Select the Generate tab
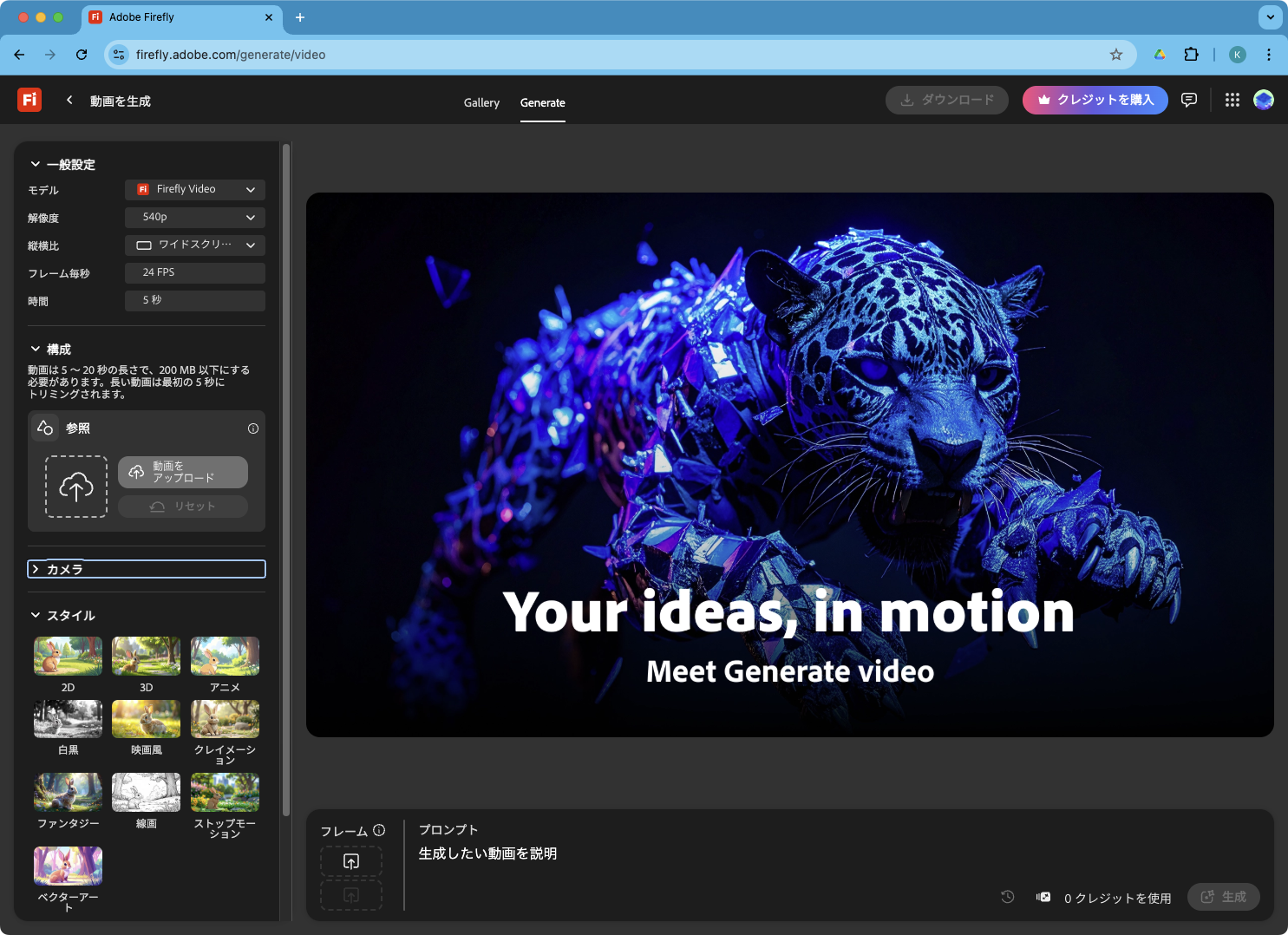Image resolution: width=1288 pixels, height=935 pixels. [x=543, y=102]
